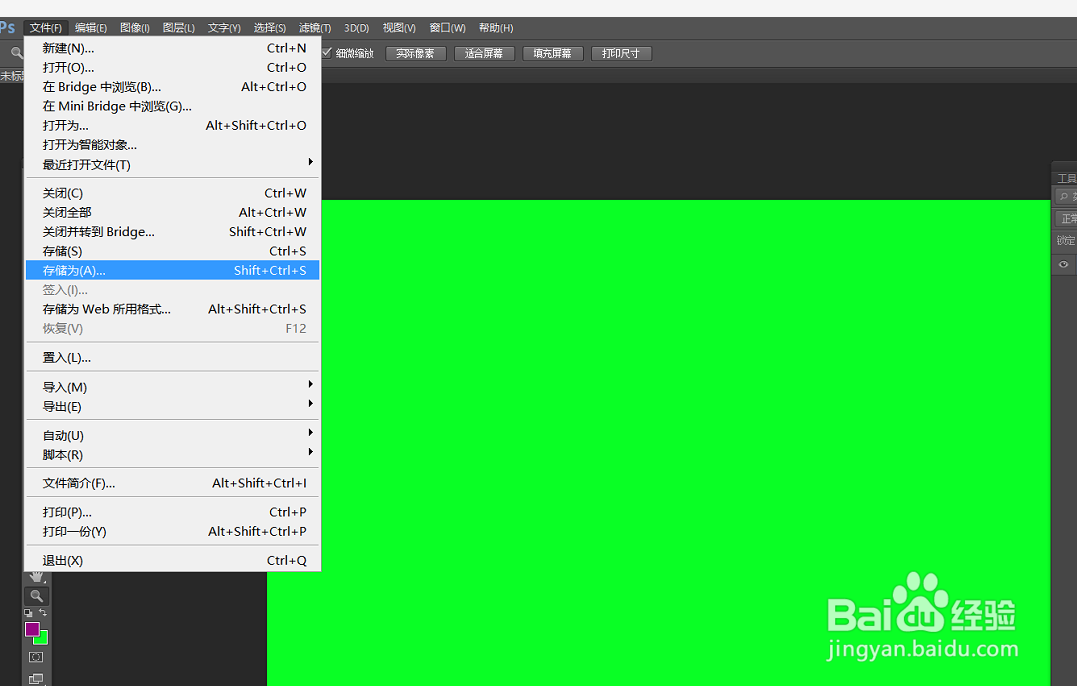Screen dimensions: 1077x686
Task: Choose 打开为... menu entry
Action: tap(172, 125)
